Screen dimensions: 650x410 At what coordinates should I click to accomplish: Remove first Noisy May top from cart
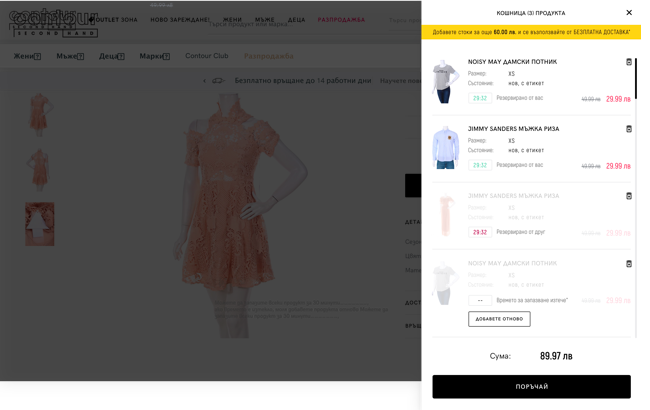[628, 62]
